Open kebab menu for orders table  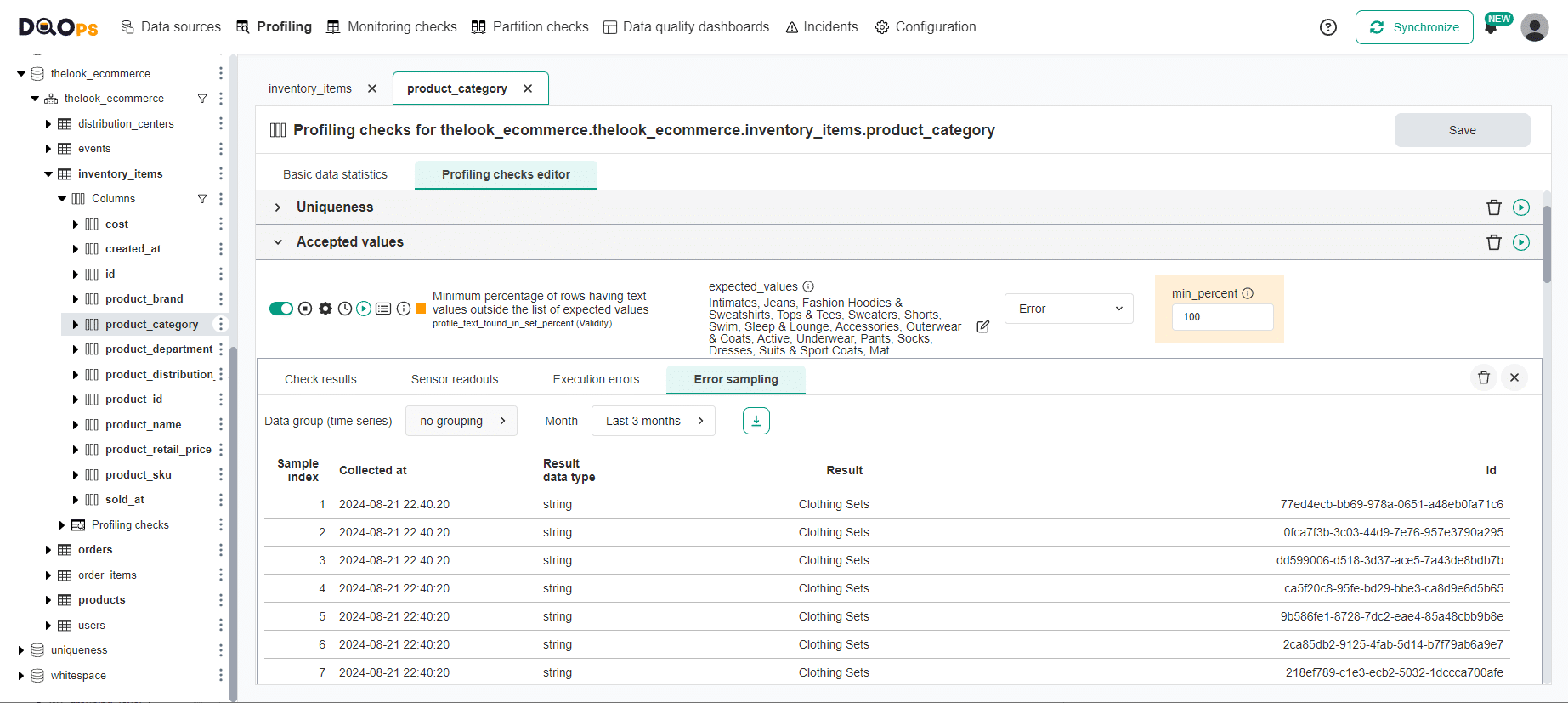click(x=221, y=550)
